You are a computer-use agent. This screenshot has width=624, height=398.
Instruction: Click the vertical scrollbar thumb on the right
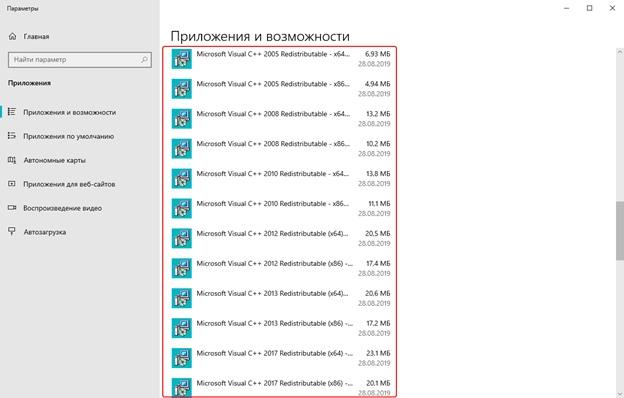click(x=620, y=231)
